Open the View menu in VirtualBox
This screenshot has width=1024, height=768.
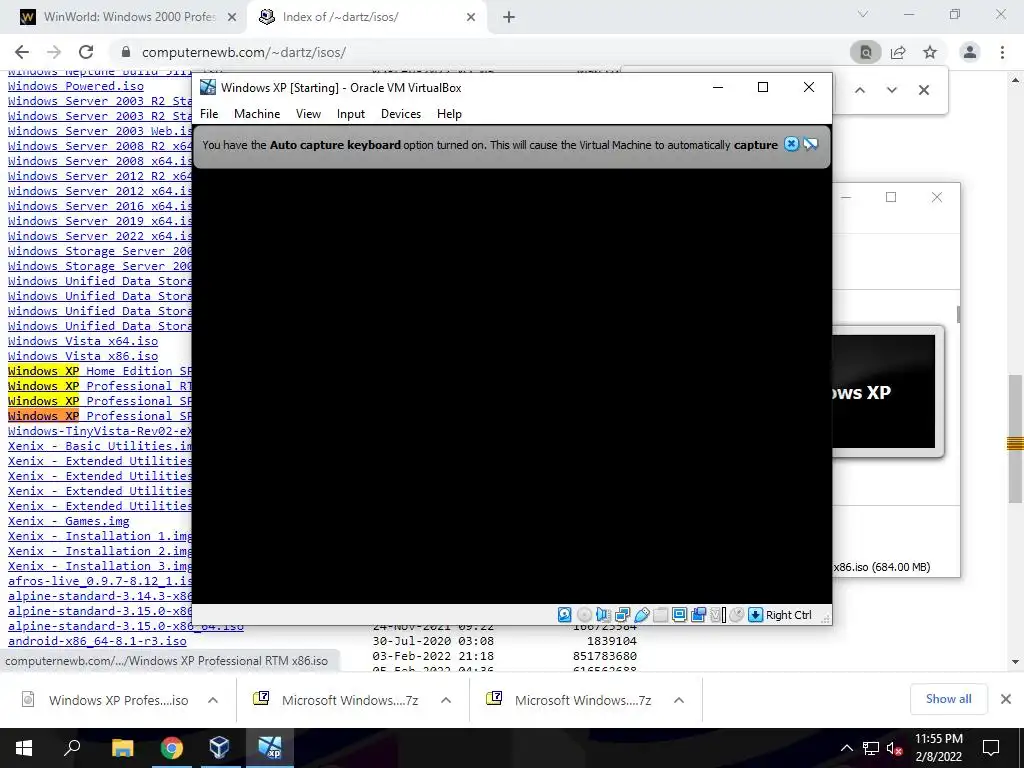[308, 114]
